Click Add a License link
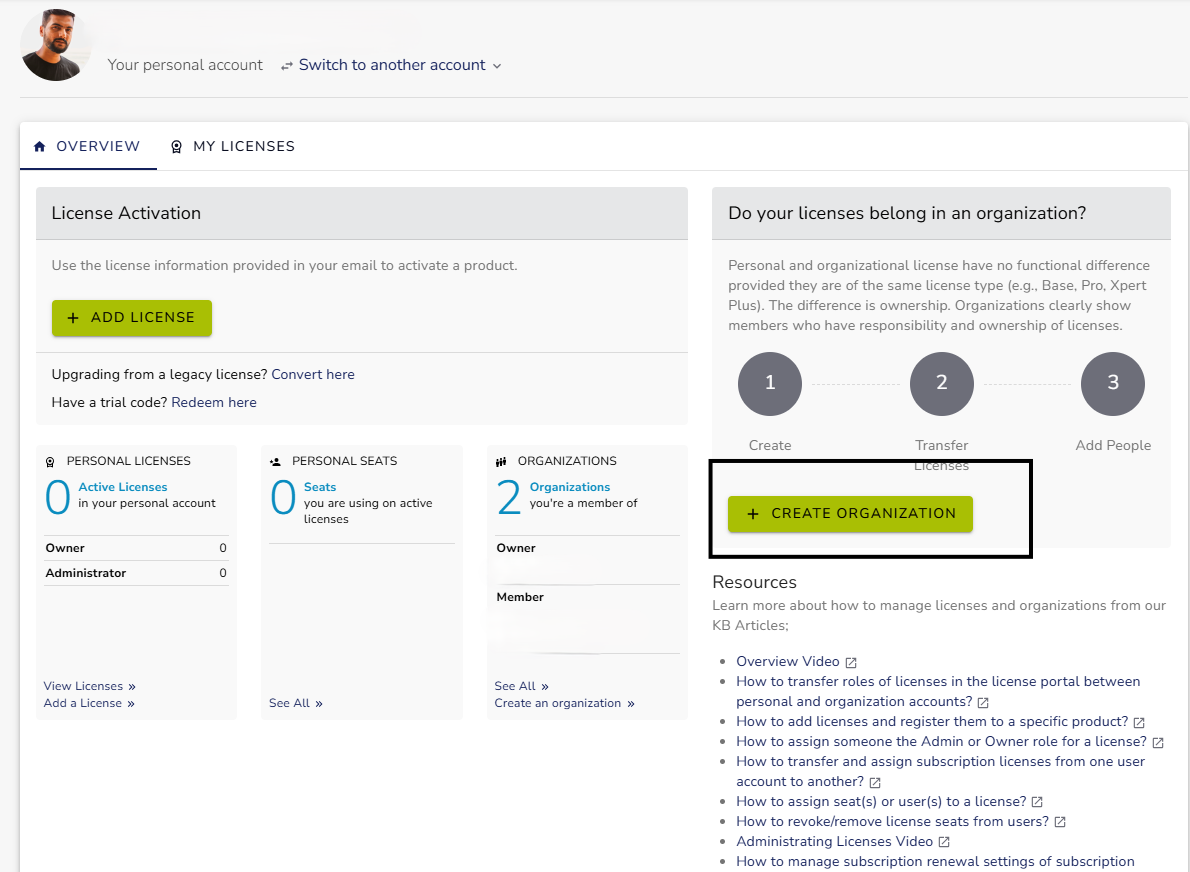The width and height of the screenshot is (1190, 872). [89, 704]
